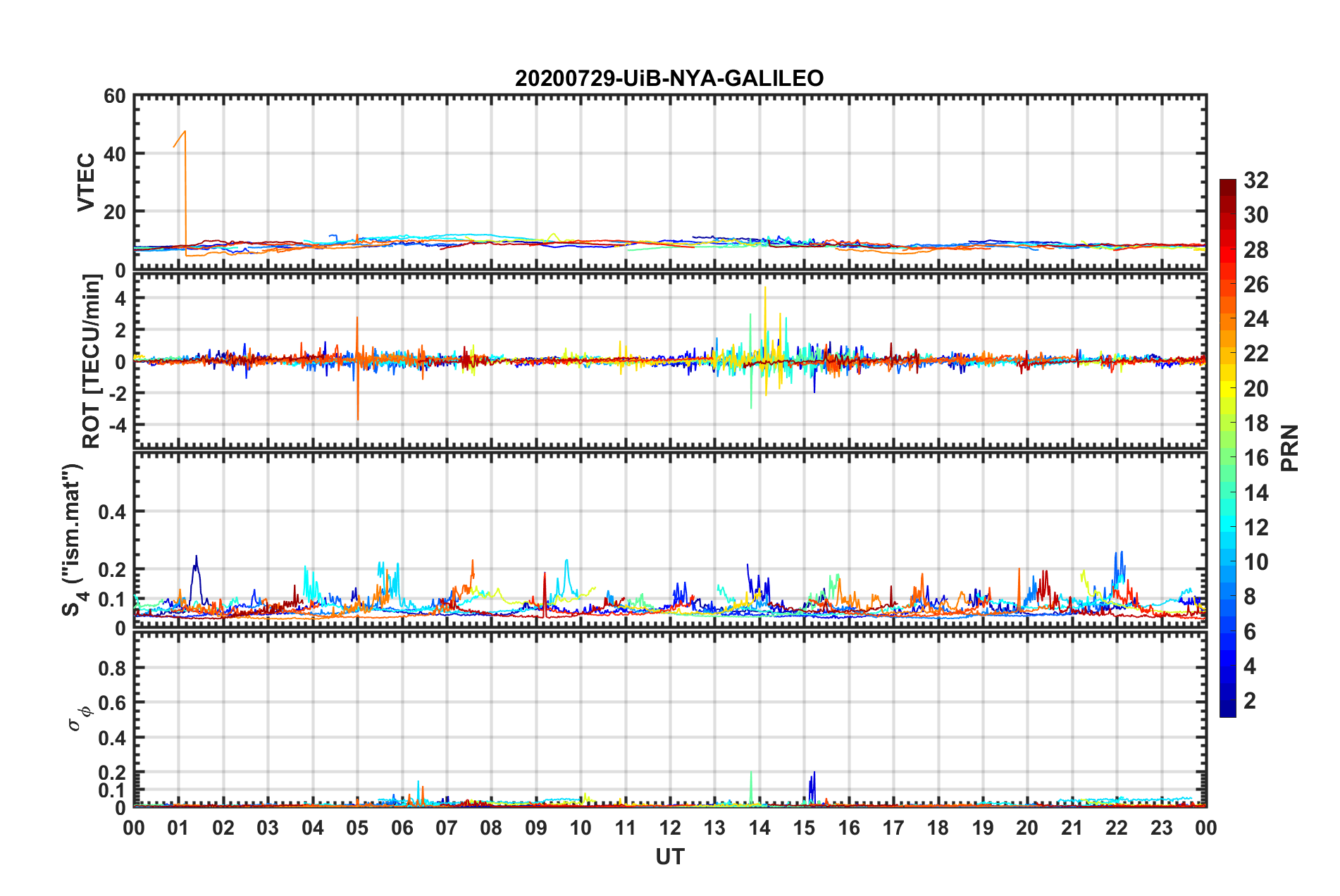Select colorbar tick label 6

[1250, 632]
